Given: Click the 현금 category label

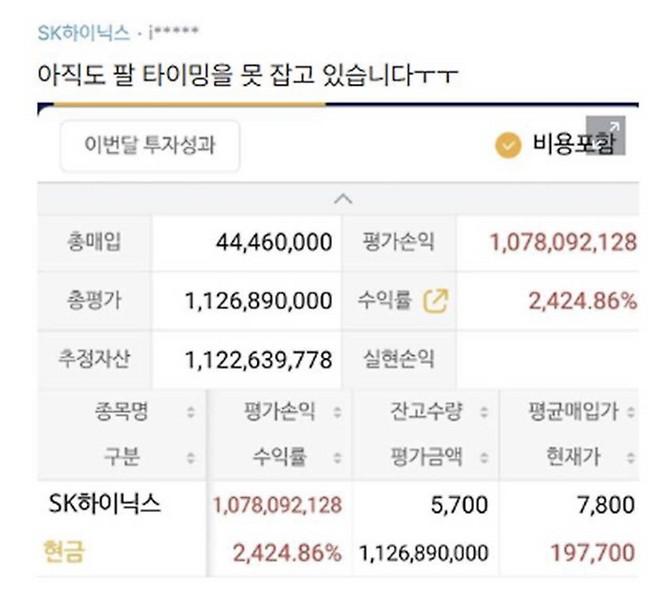Looking at the screenshot, I should coord(64,551).
